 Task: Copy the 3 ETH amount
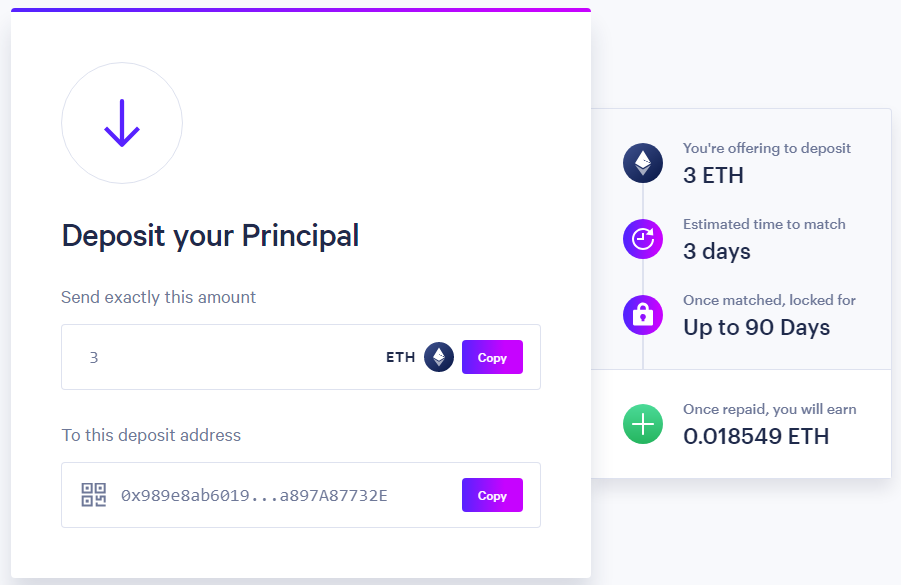tap(492, 357)
